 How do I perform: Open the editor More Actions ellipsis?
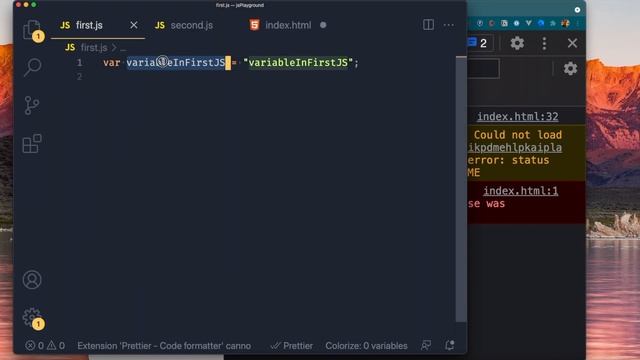[449, 25]
